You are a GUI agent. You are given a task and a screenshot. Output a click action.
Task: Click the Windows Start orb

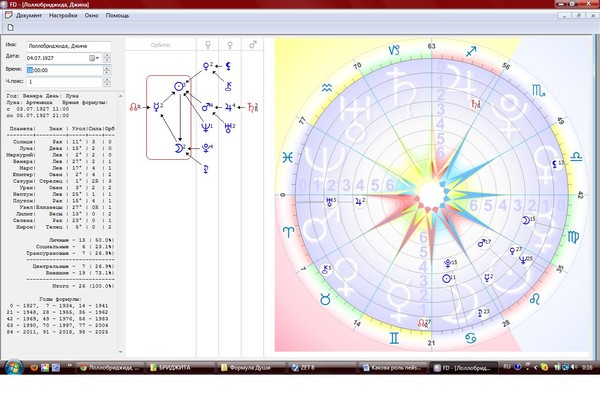coord(14,368)
